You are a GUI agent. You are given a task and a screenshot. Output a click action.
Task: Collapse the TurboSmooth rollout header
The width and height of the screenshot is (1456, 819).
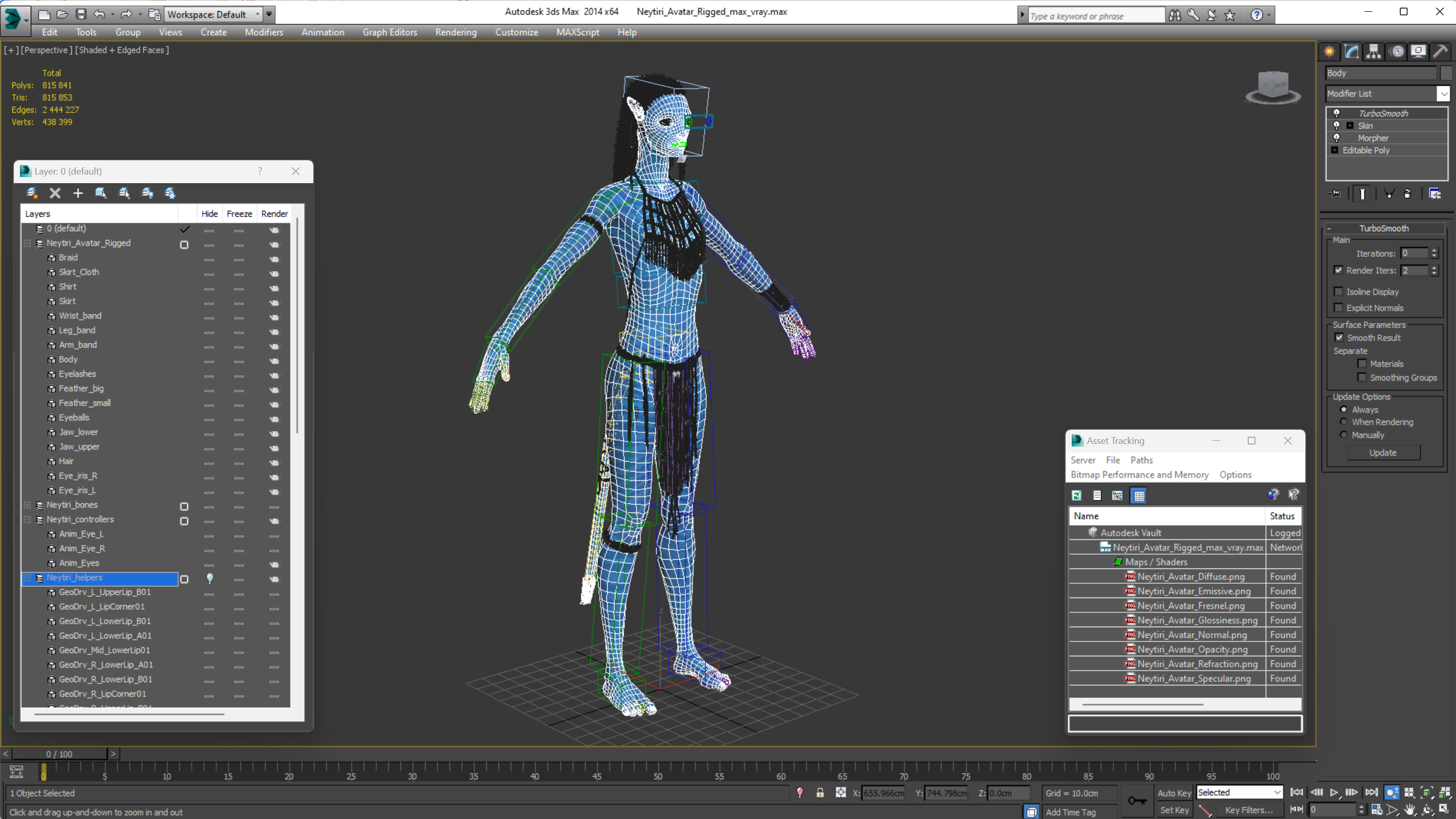pos(1384,228)
